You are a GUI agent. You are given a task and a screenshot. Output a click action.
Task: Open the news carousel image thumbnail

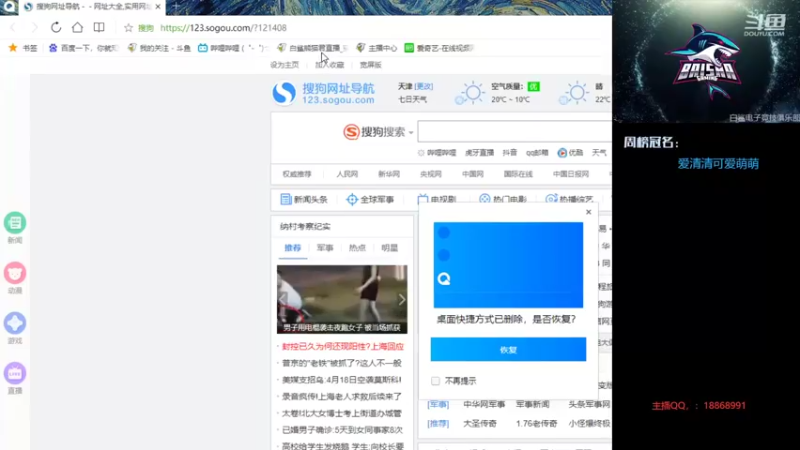[342, 299]
